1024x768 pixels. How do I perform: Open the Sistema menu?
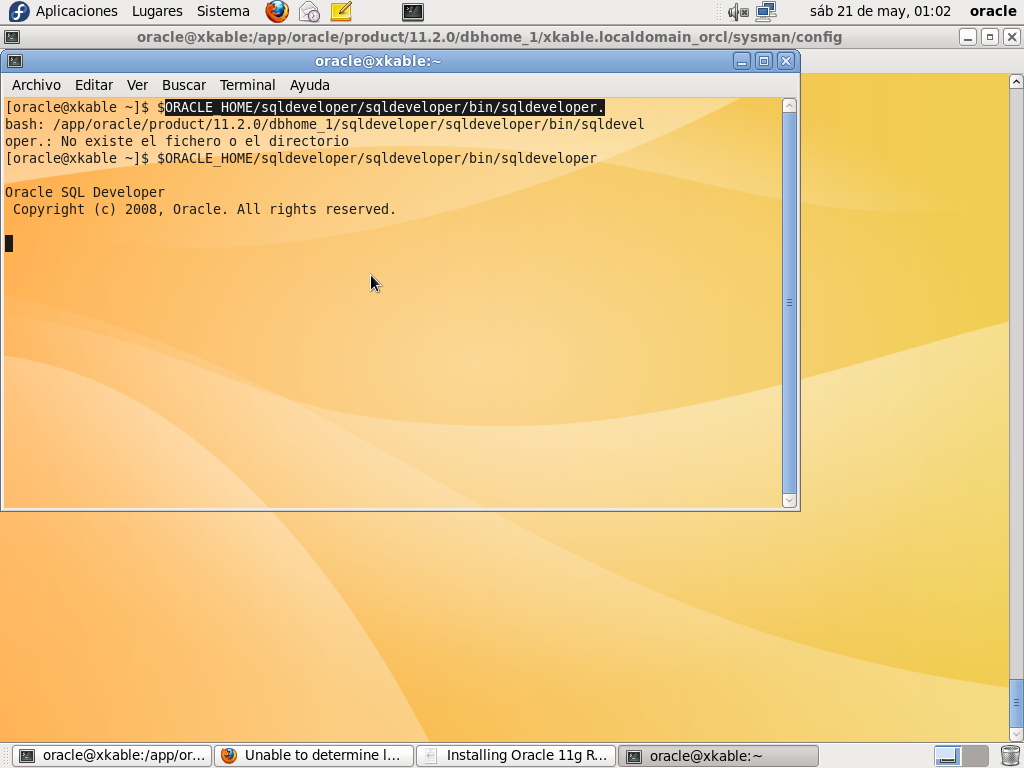223,11
